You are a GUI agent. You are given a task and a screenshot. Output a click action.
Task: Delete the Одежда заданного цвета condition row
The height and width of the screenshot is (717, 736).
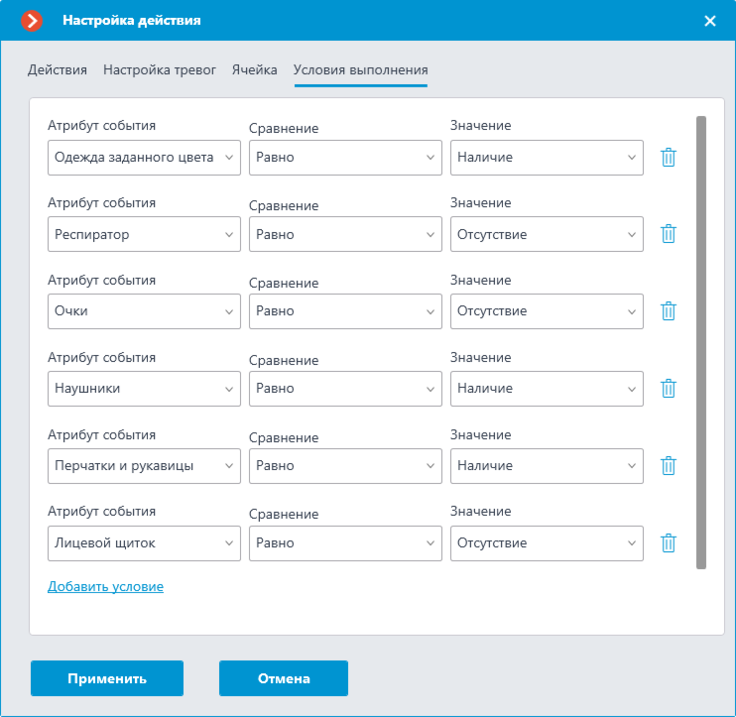point(668,158)
